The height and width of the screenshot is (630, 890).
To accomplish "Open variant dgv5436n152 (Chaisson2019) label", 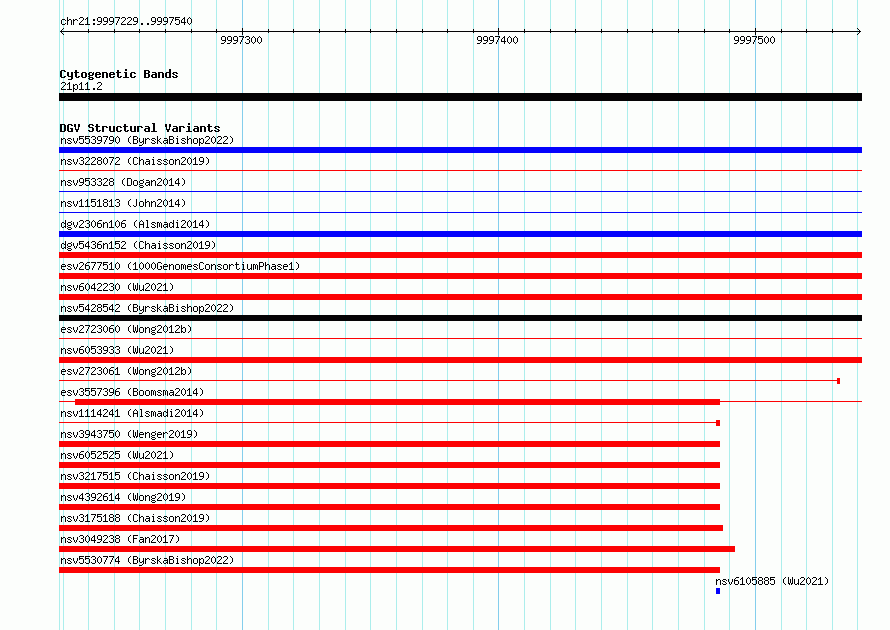I will point(138,245).
